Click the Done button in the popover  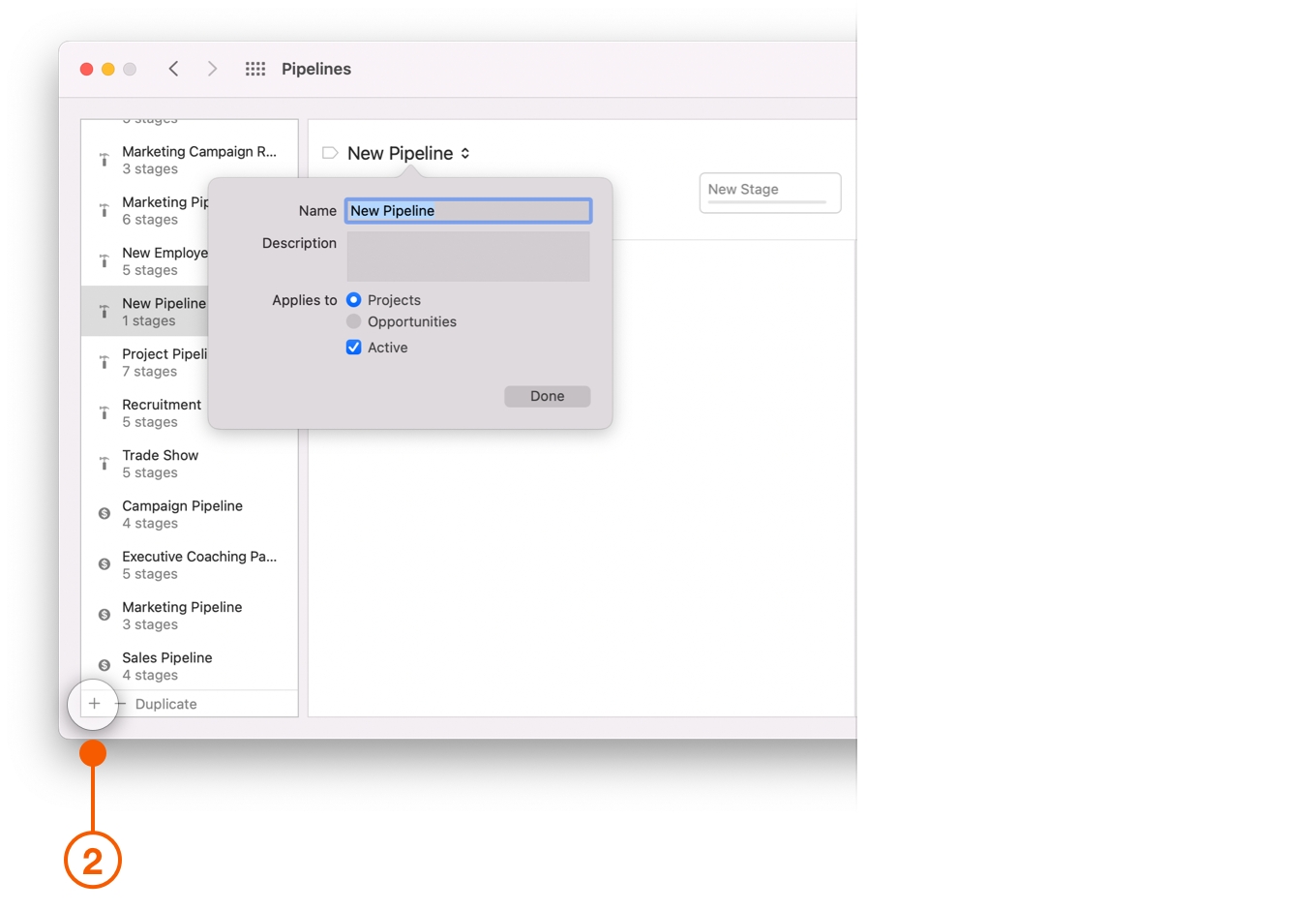tap(547, 396)
